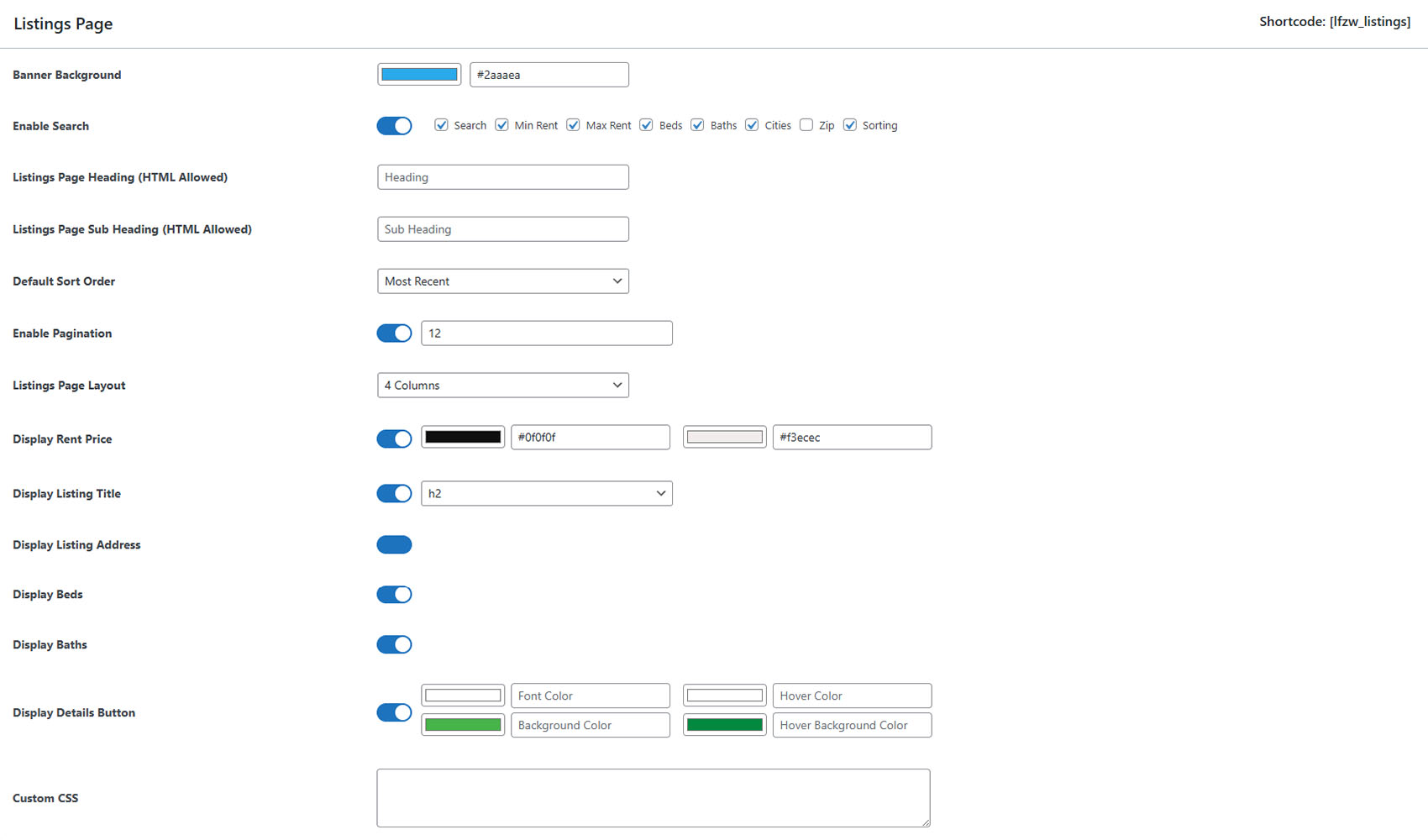Click the Shortcode [lfzw_listings] text
This screenshot has height=840, width=1428.
1335,22
